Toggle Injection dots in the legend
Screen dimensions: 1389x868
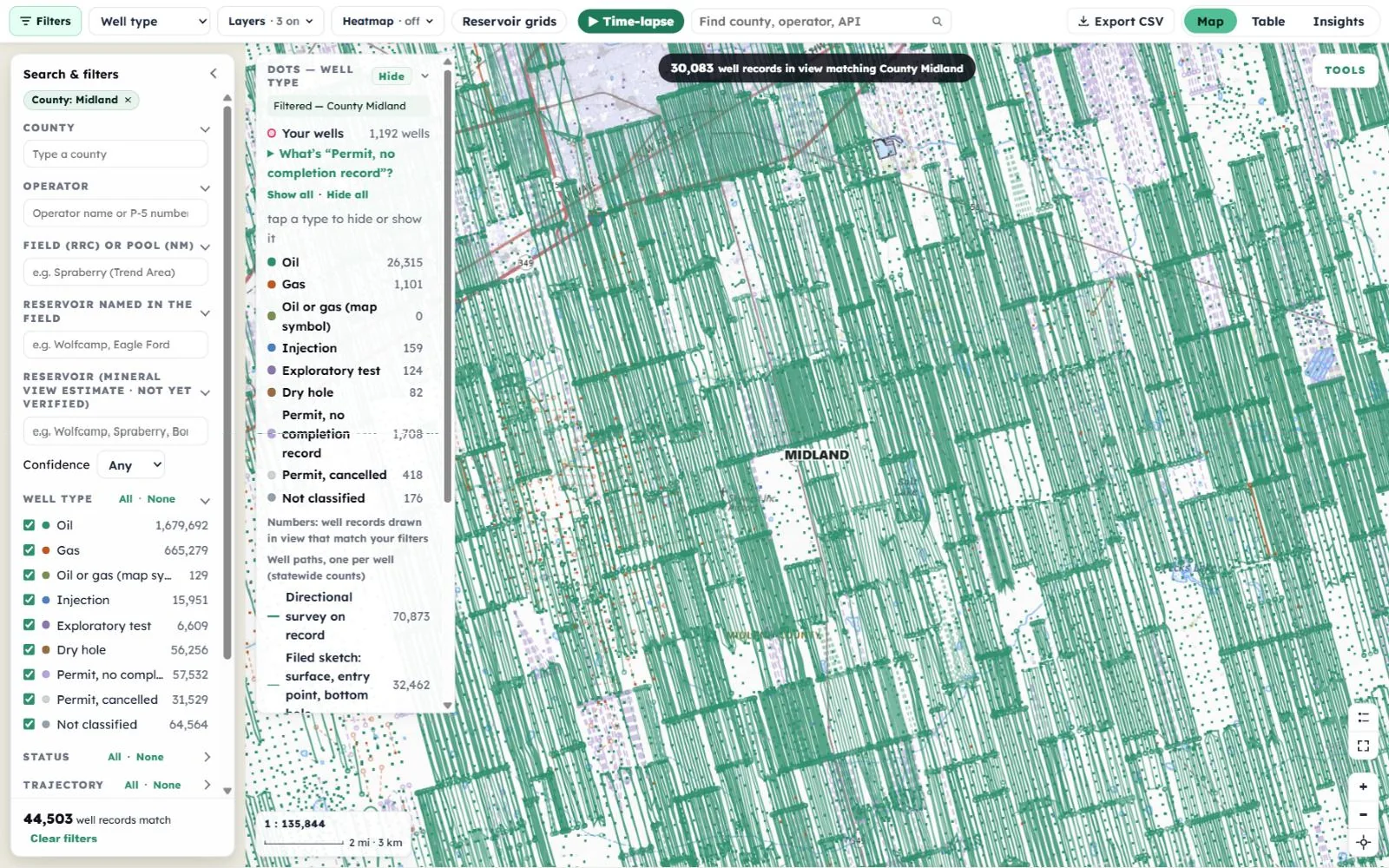pyautogui.click(x=345, y=348)
